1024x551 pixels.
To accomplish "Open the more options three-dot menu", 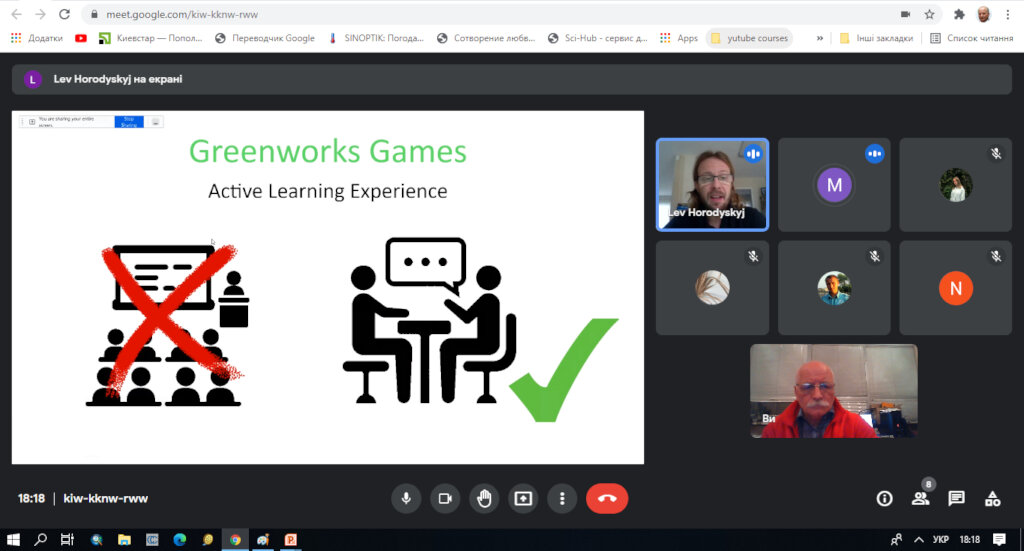I will [x=563, y=498].
